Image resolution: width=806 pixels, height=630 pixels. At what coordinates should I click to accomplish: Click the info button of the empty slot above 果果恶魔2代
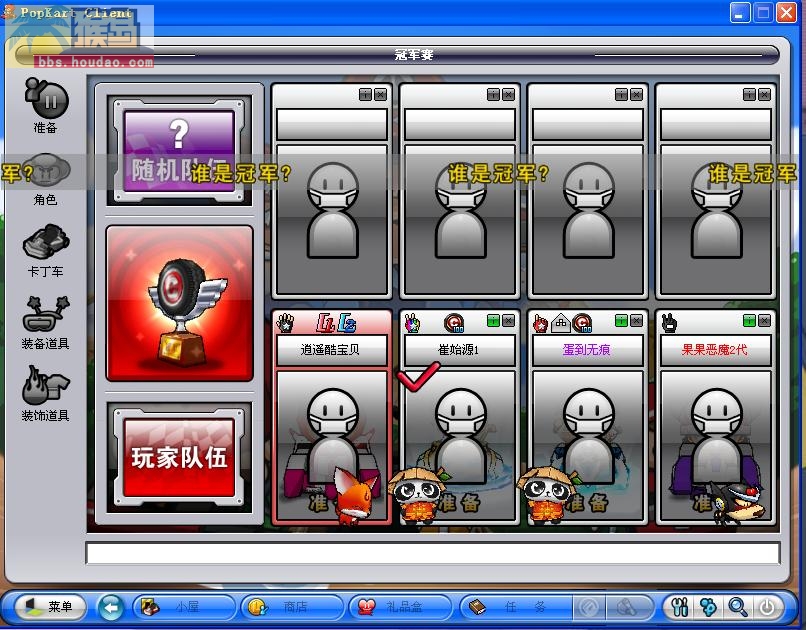(x=749, y=95)
